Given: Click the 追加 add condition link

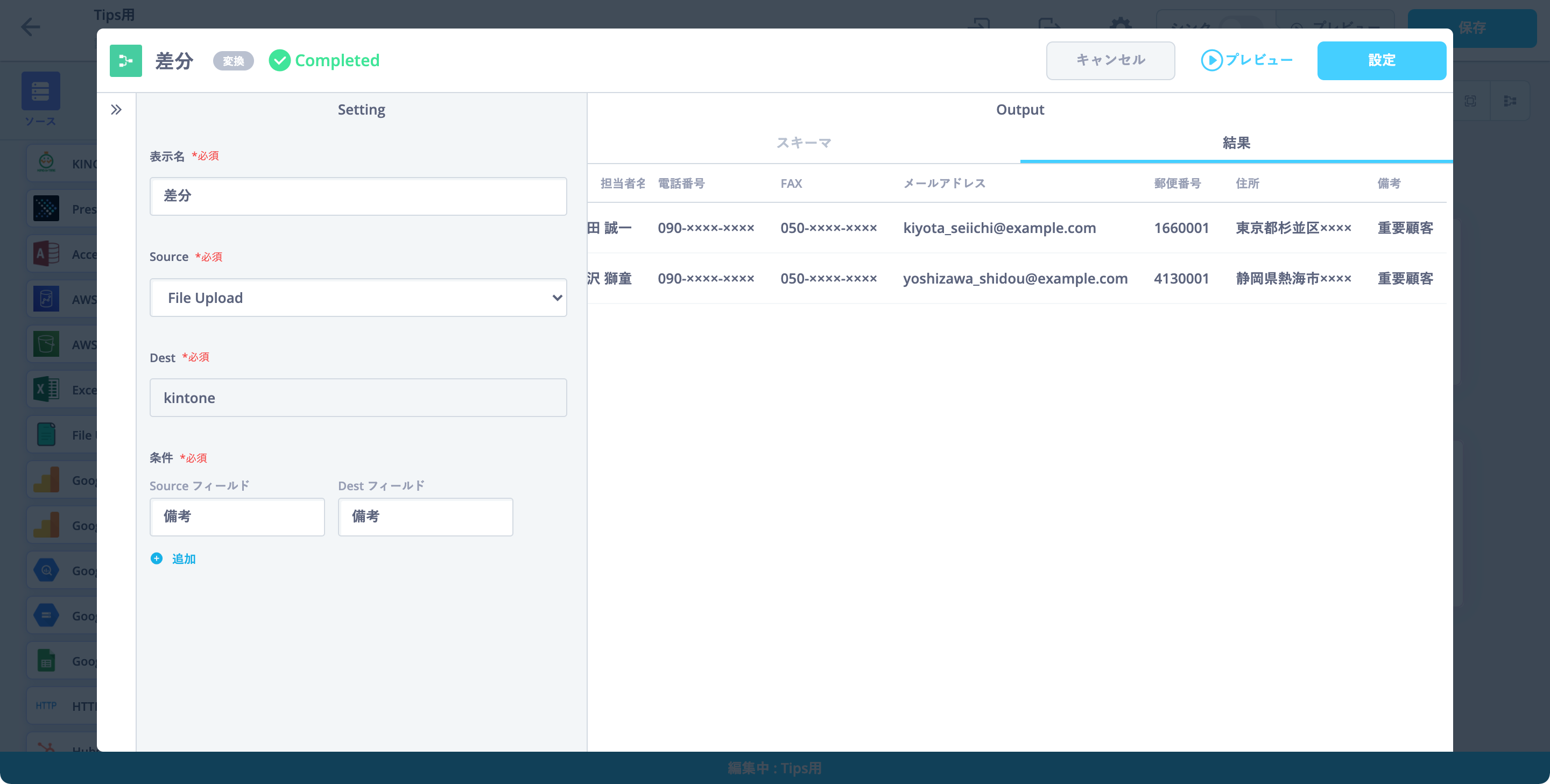Looking at the screenshot, I should tap(184, 559).
